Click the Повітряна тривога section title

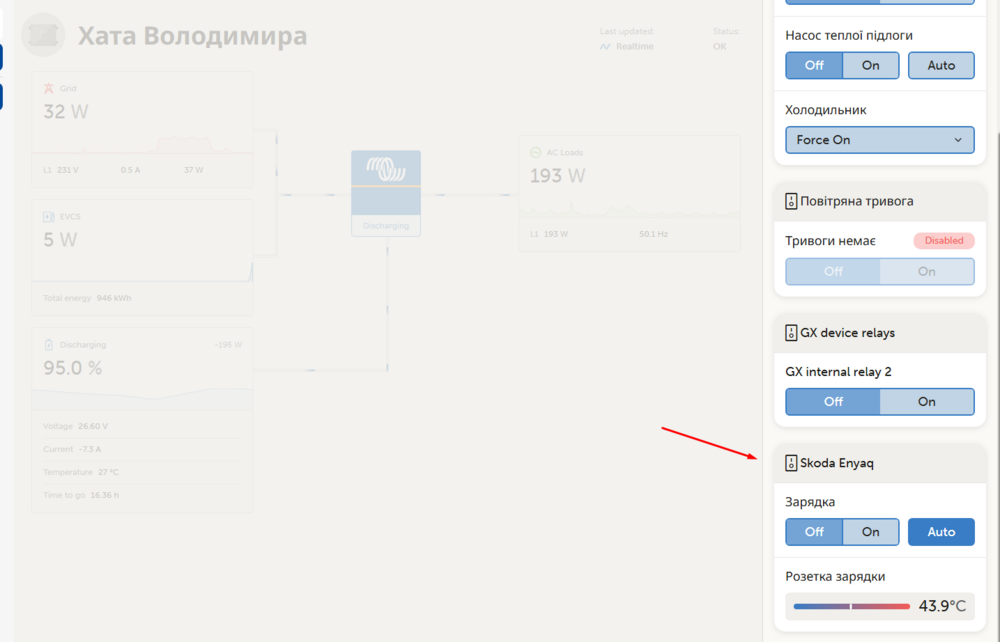point(857,201)
